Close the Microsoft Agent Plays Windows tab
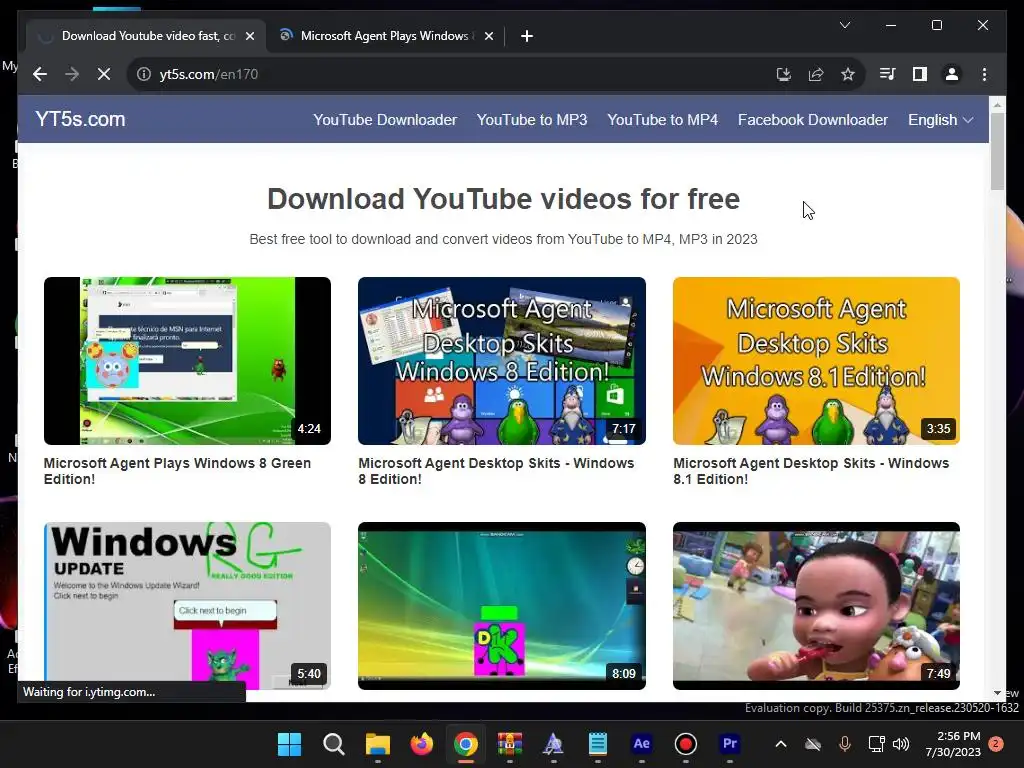 488,36
